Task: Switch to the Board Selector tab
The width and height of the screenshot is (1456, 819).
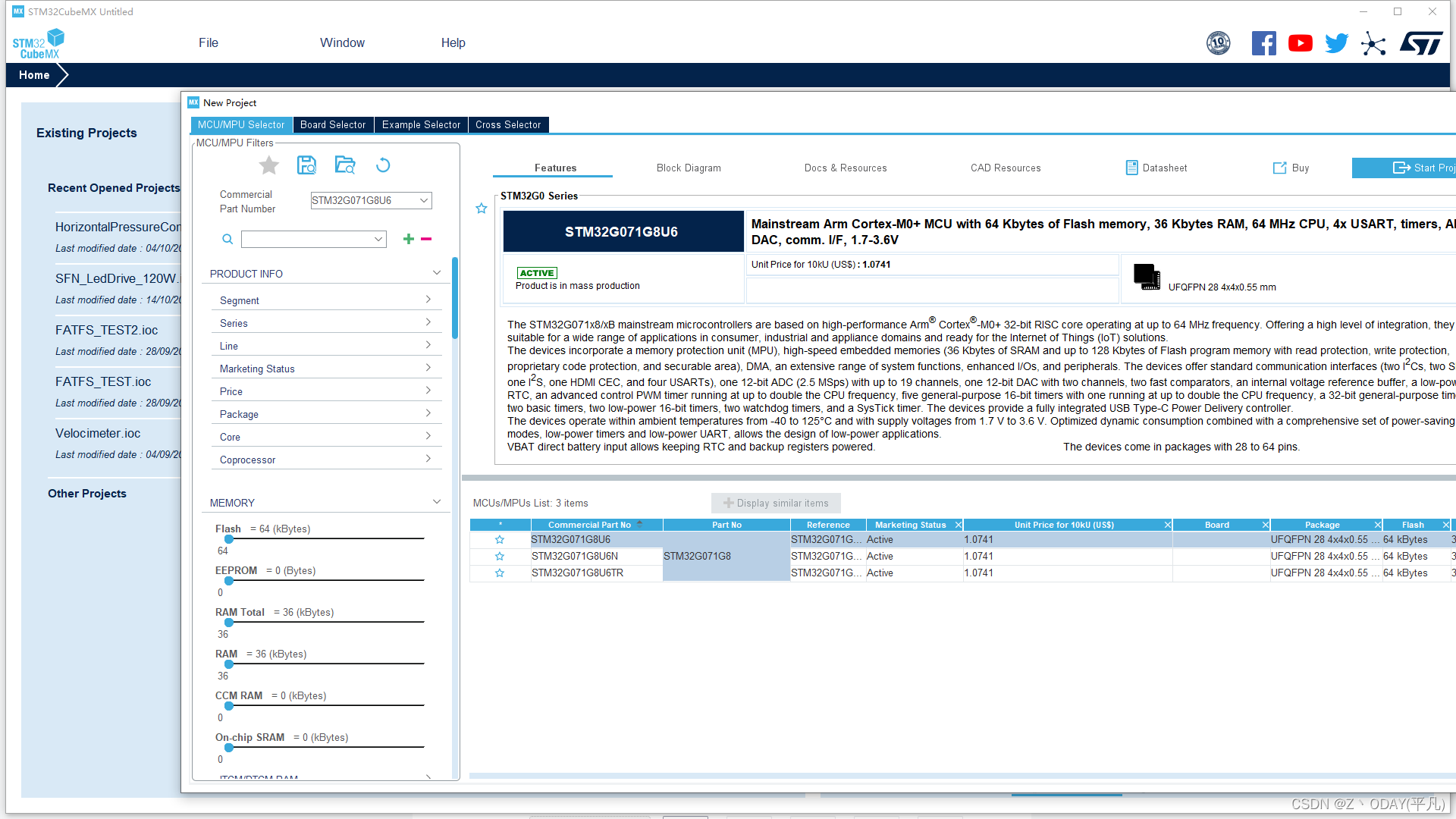Action: click(333, 125)
